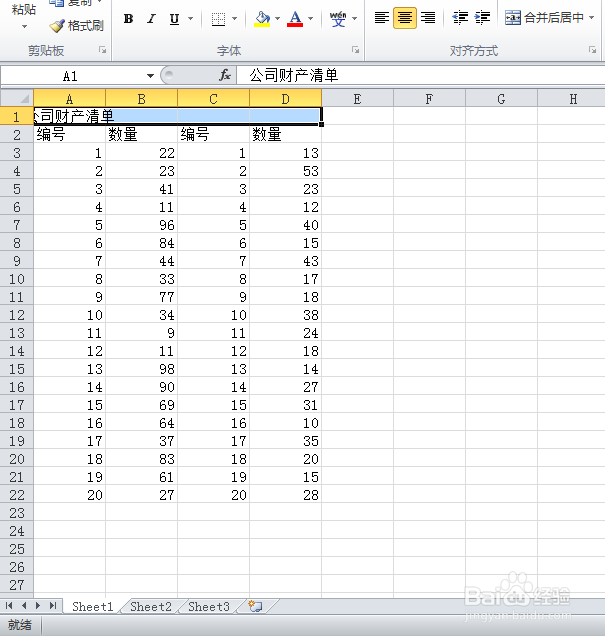This screenshot has height=636, width=605.
Task: Toggle center alignment
Action: pyautogui.click(x=405, y=18)
